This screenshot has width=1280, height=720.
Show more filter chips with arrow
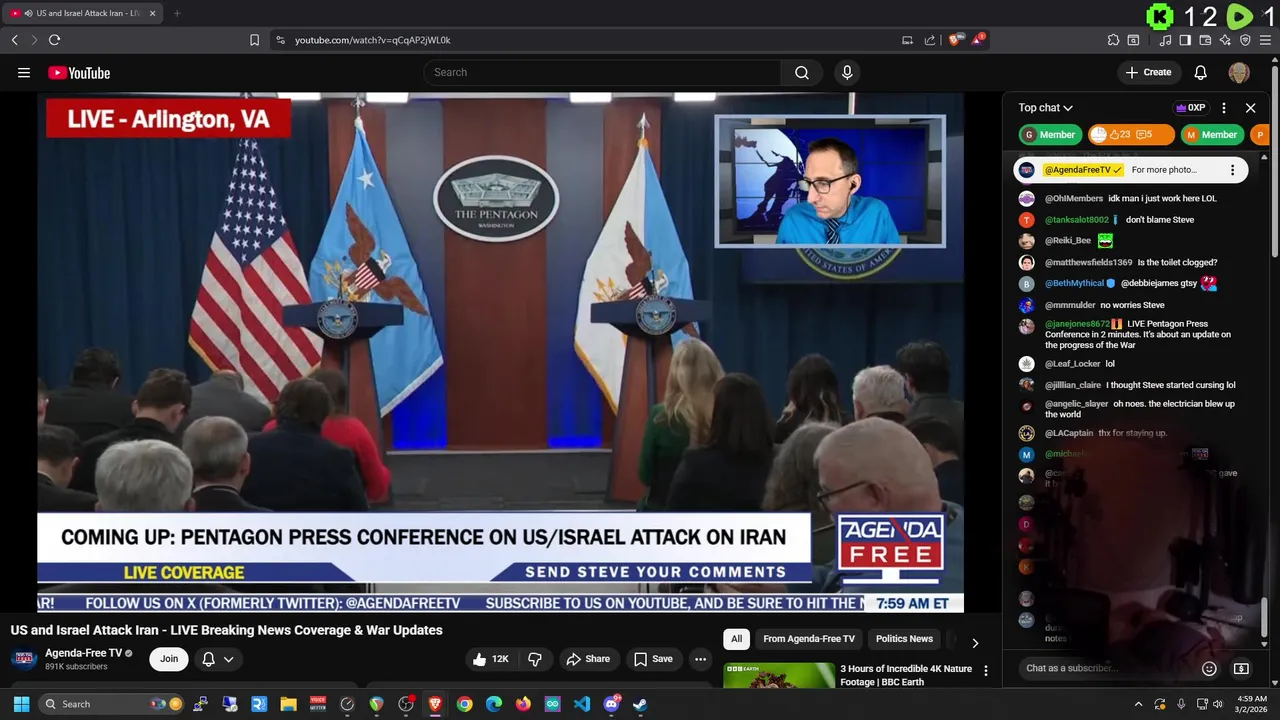975,643
